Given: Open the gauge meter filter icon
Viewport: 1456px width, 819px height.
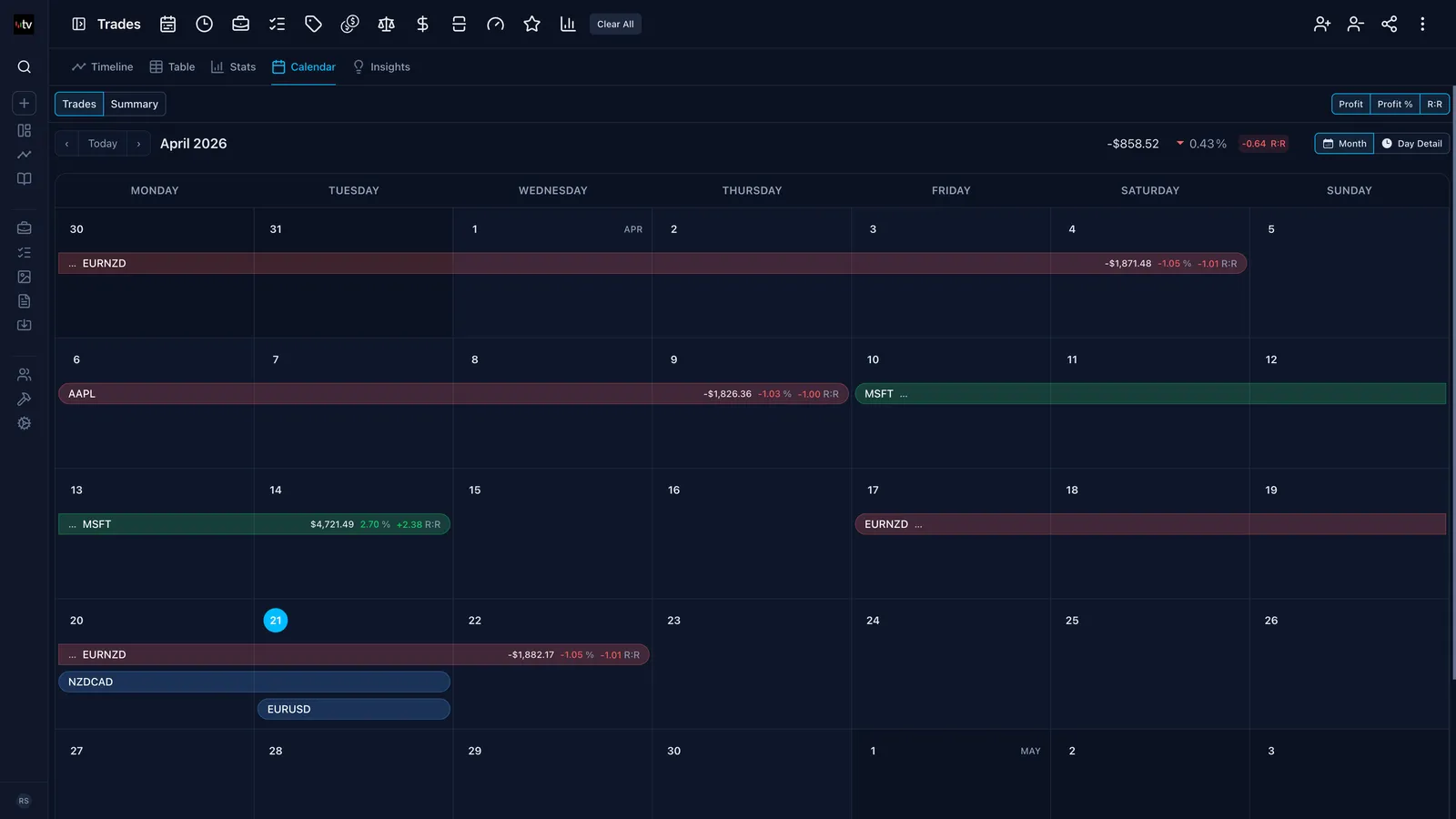Looking at the screenshot, I should click(495, 25).
